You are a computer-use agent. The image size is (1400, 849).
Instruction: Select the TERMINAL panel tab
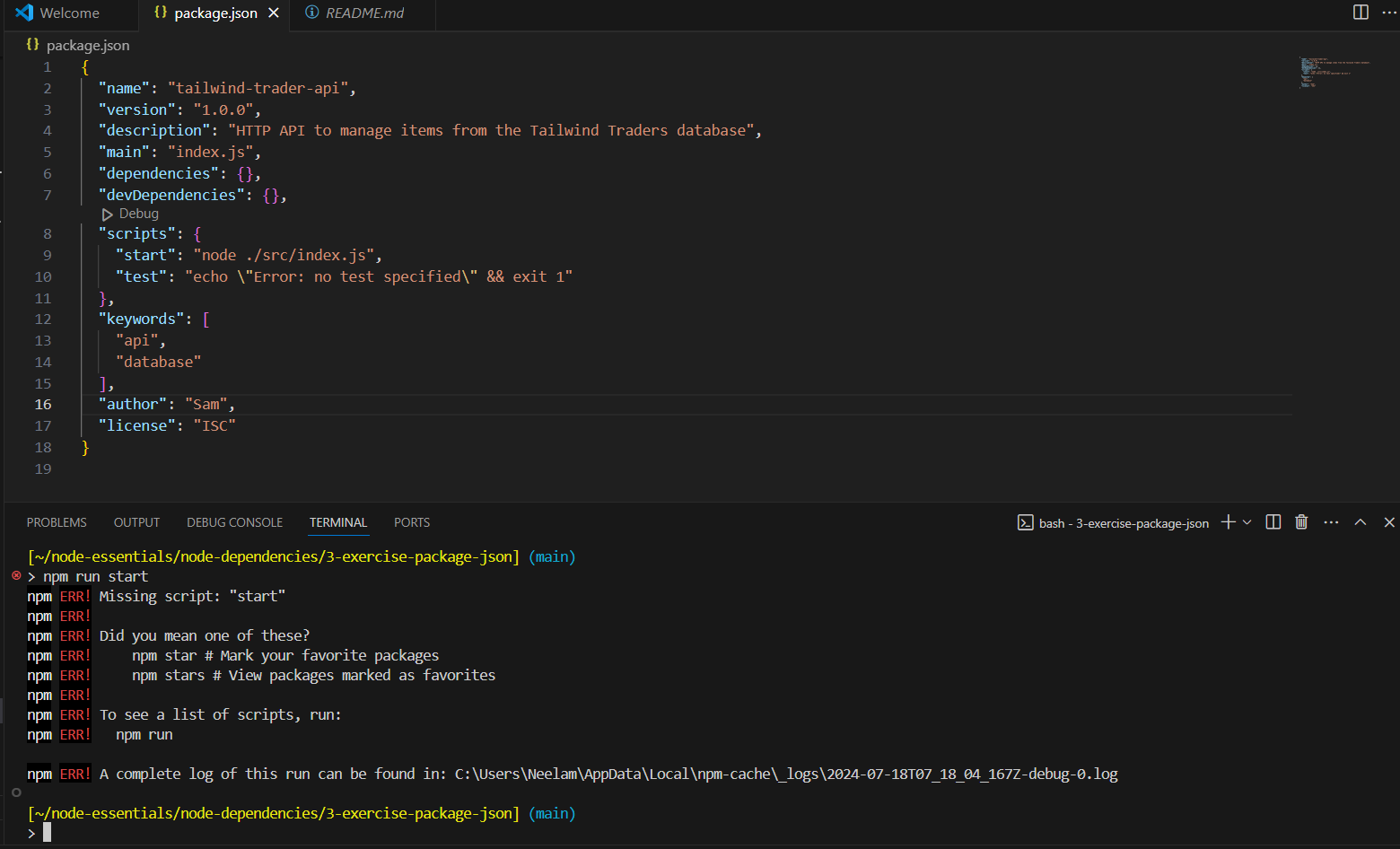coord(338,522)
